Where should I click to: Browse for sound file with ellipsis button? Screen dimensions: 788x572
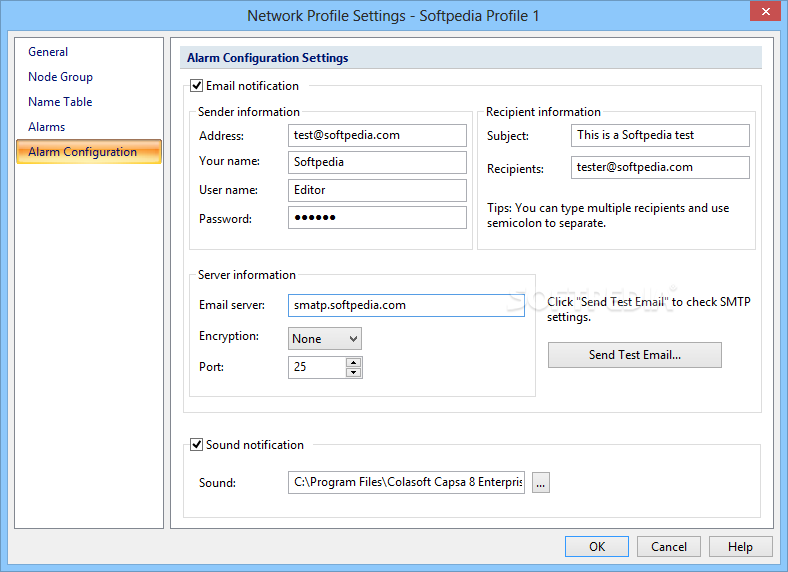541,483
